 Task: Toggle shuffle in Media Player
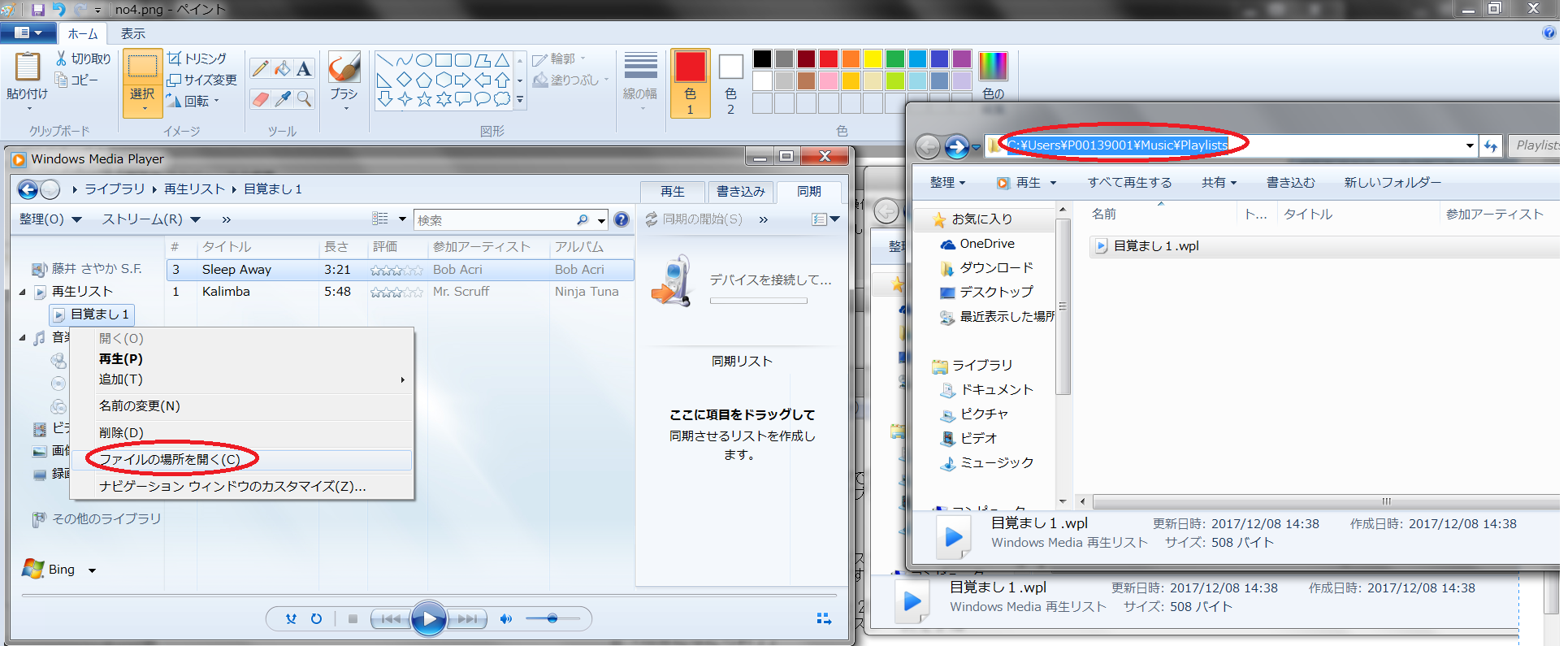point(291,619)
